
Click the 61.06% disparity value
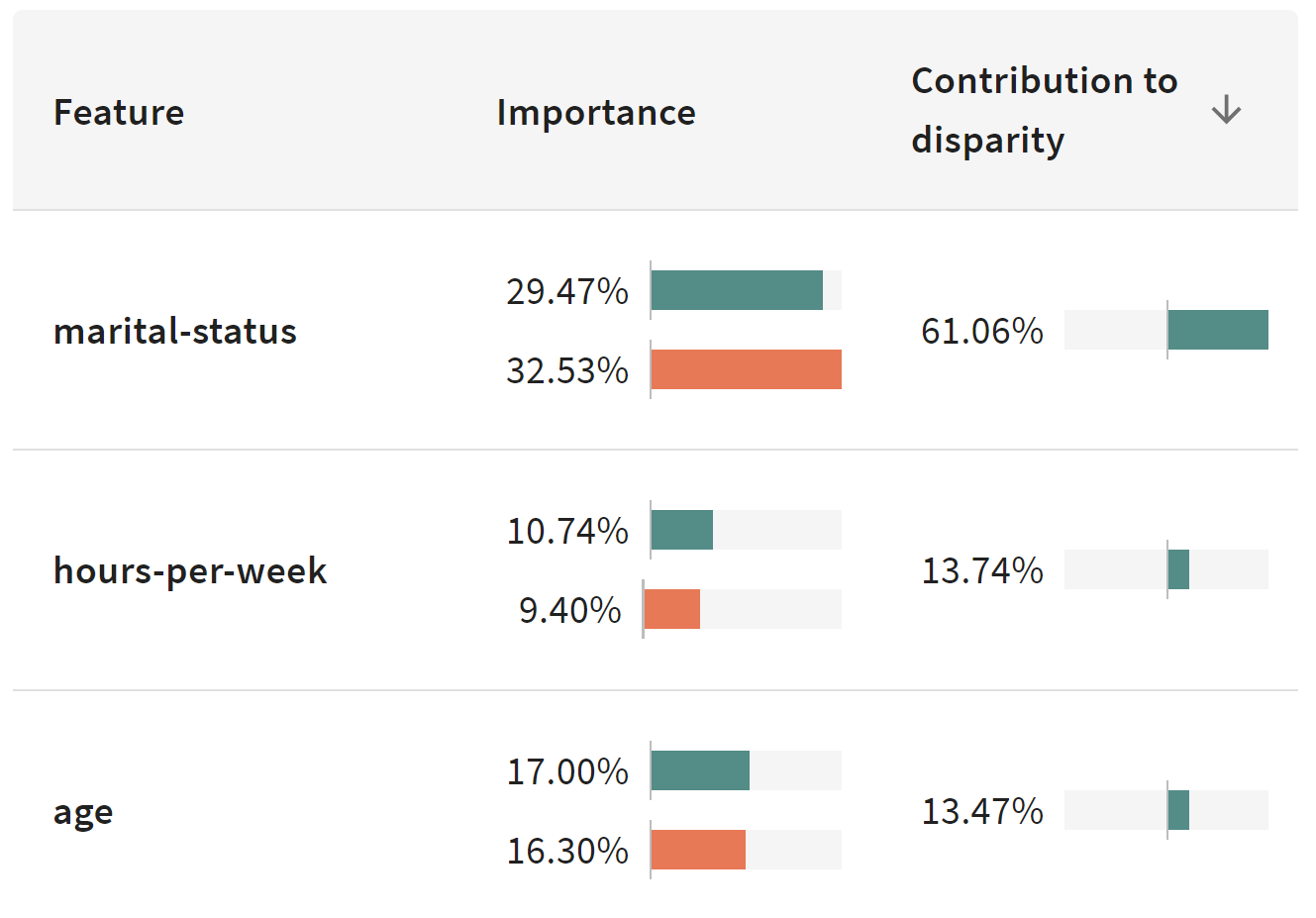point(981,331)
